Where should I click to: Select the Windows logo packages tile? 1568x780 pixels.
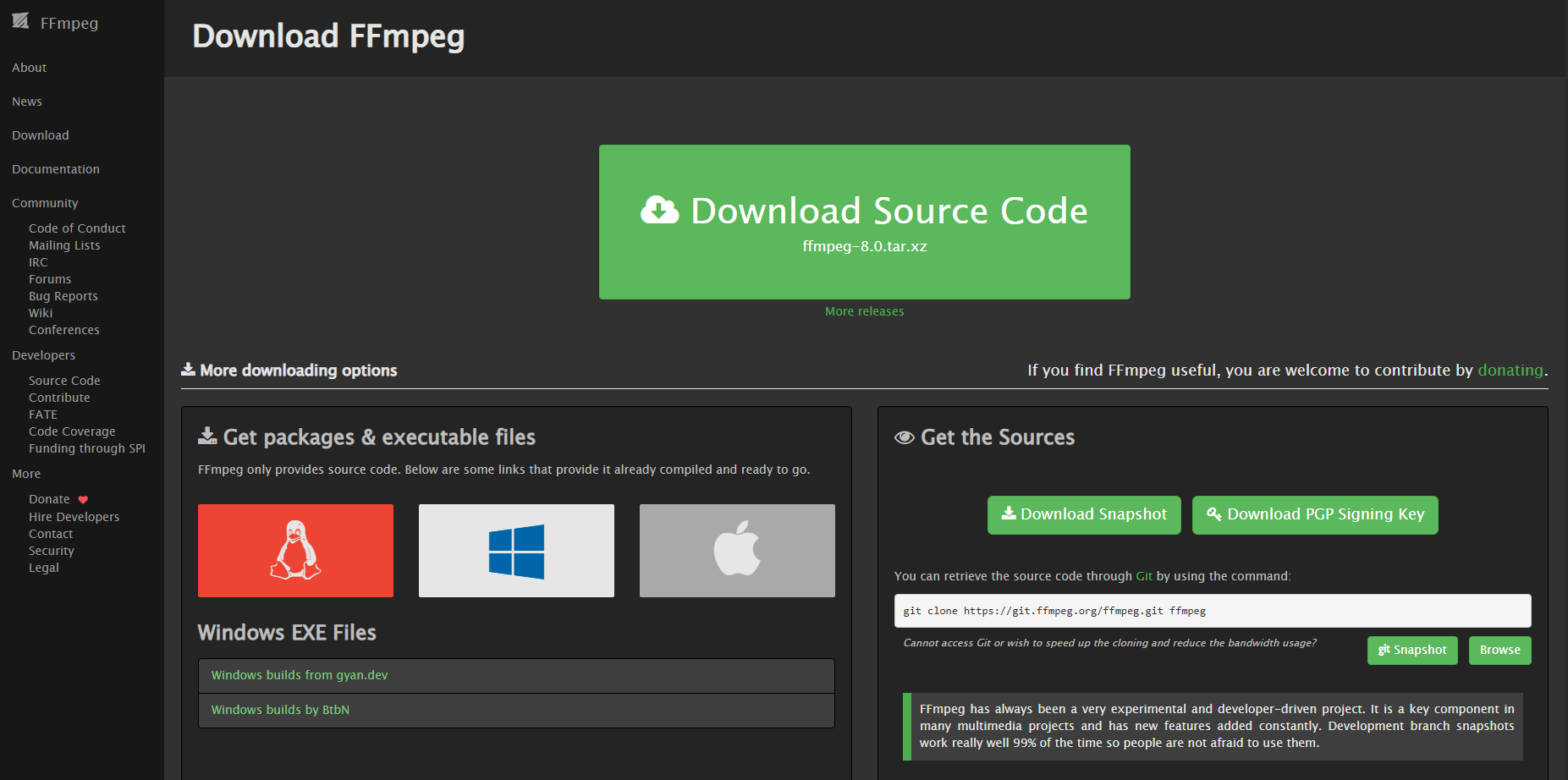click(516, 551)
